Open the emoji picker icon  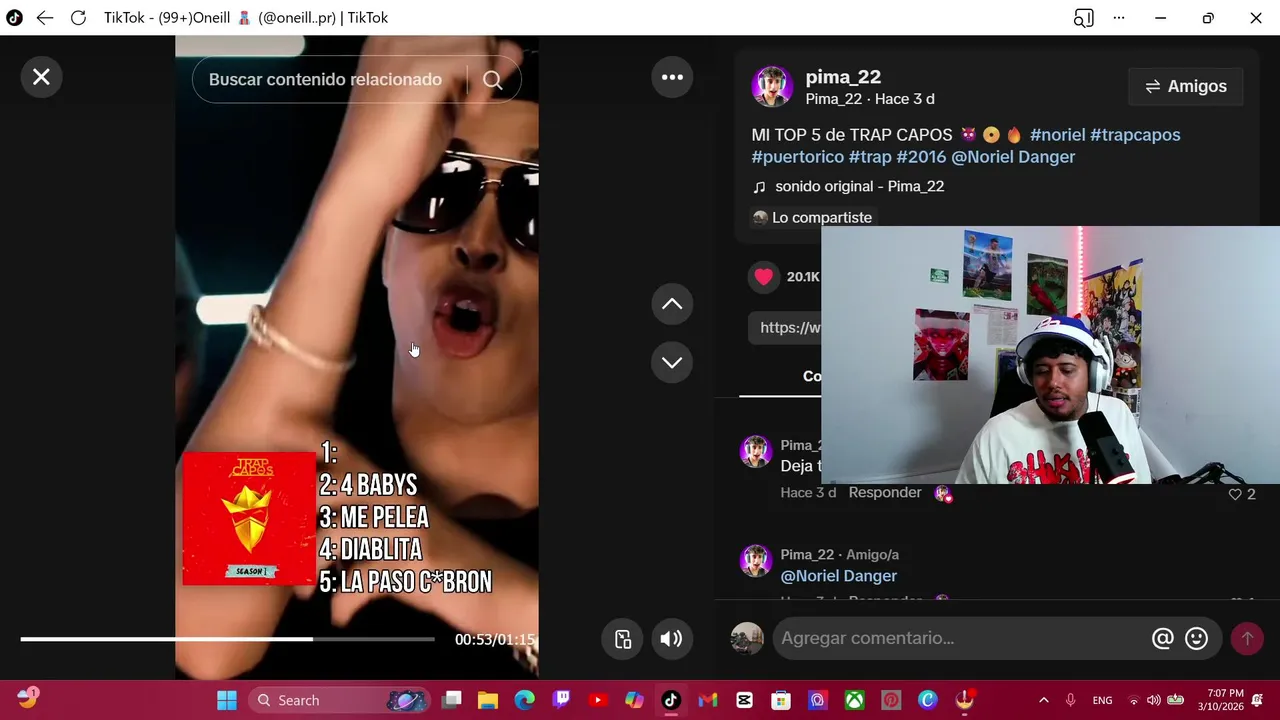point(1196,639)
